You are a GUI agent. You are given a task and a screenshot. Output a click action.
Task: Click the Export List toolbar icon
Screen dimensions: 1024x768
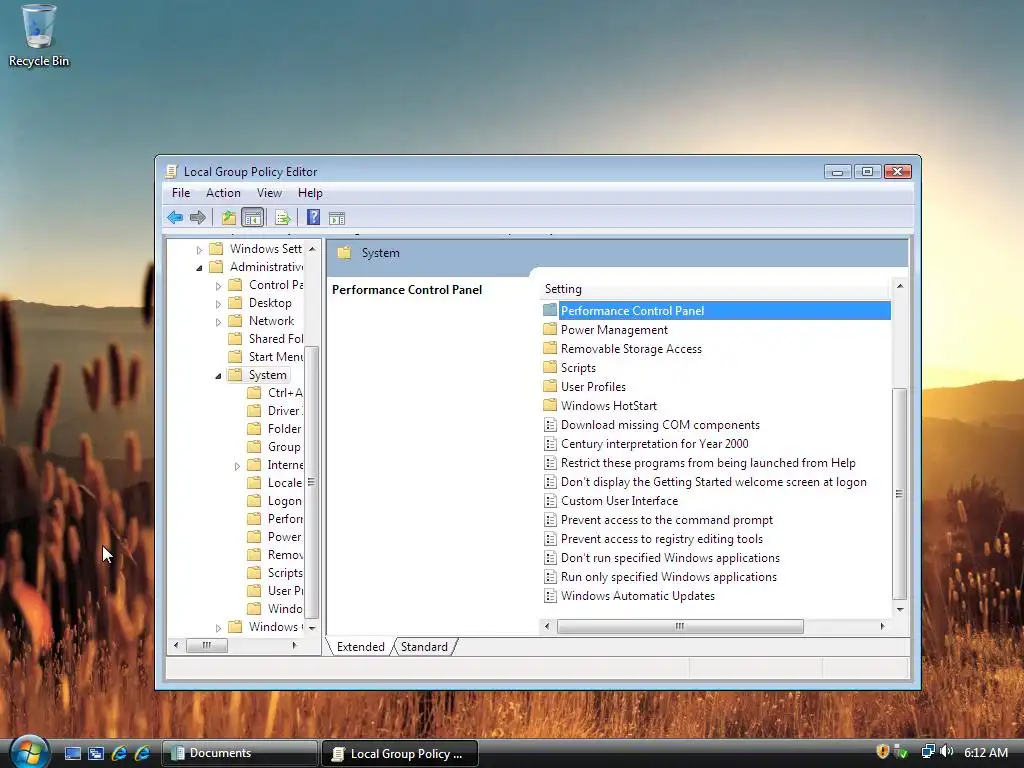pyautogui.click(x=283, y=217)
